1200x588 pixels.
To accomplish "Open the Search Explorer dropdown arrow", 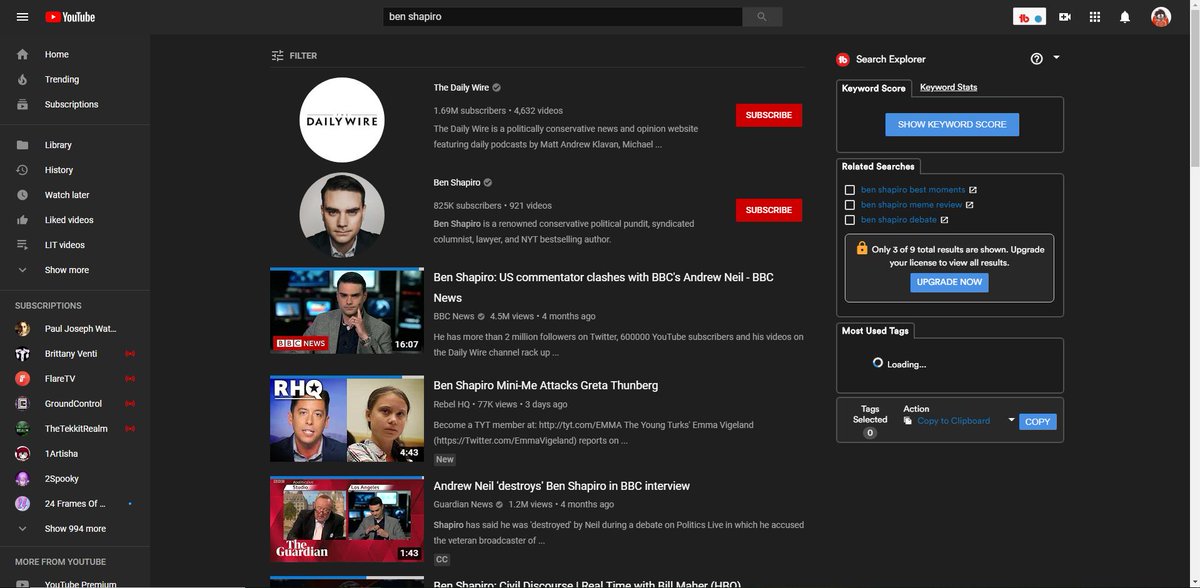I will tap(1056, 58).
